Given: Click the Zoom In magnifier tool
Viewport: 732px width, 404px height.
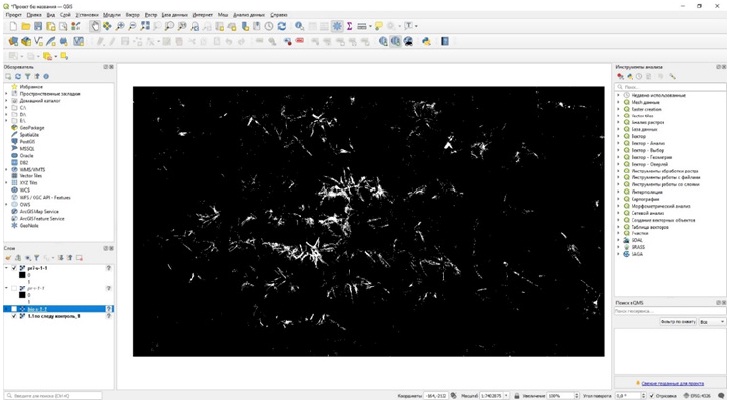Looking at the screenshot, I should (x=120, y=27).
